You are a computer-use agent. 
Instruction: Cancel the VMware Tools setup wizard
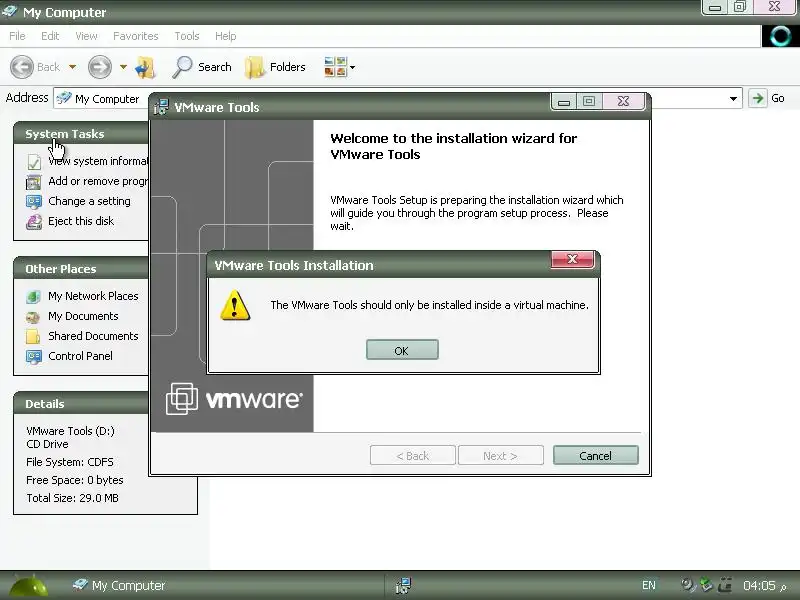coord(595,455)
